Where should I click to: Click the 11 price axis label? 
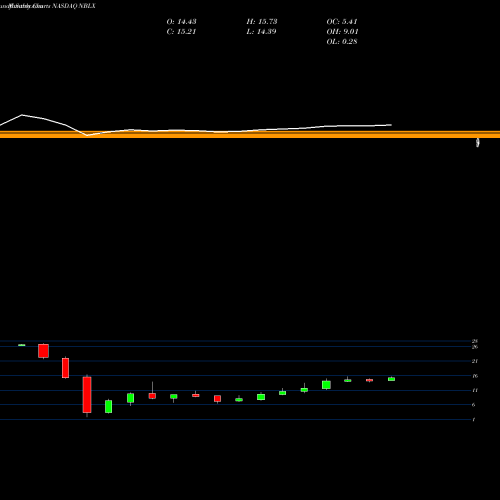[475, 390]
